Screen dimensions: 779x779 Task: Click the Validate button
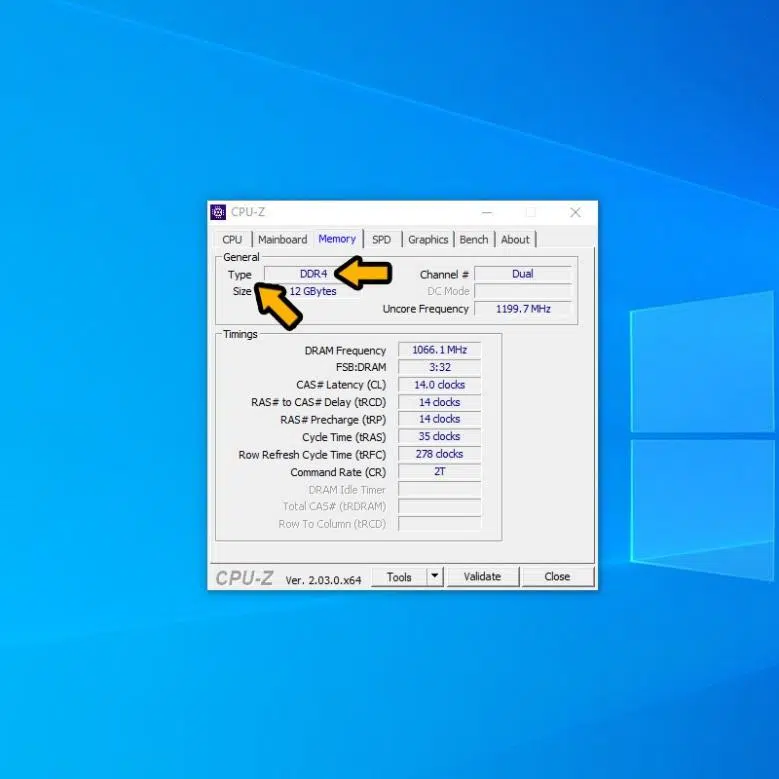click(x=482, y=576)
